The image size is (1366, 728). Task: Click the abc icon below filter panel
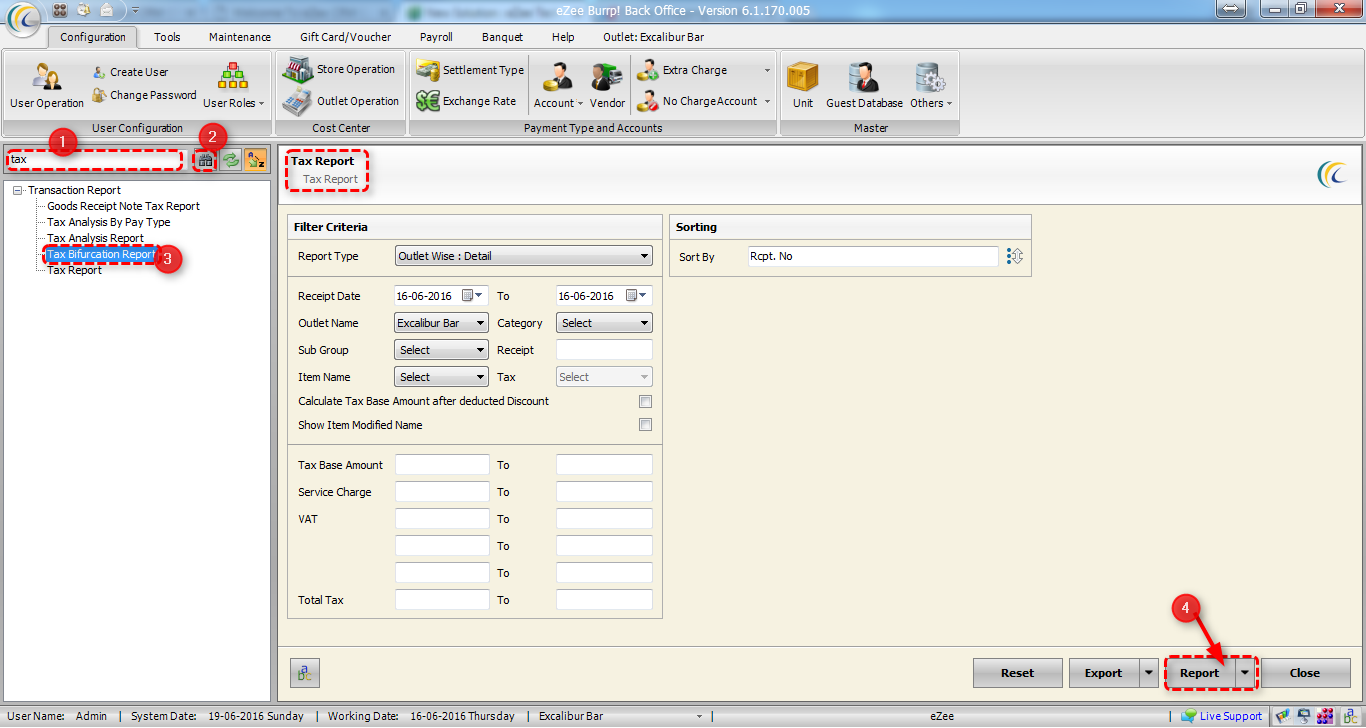(305, 673)
